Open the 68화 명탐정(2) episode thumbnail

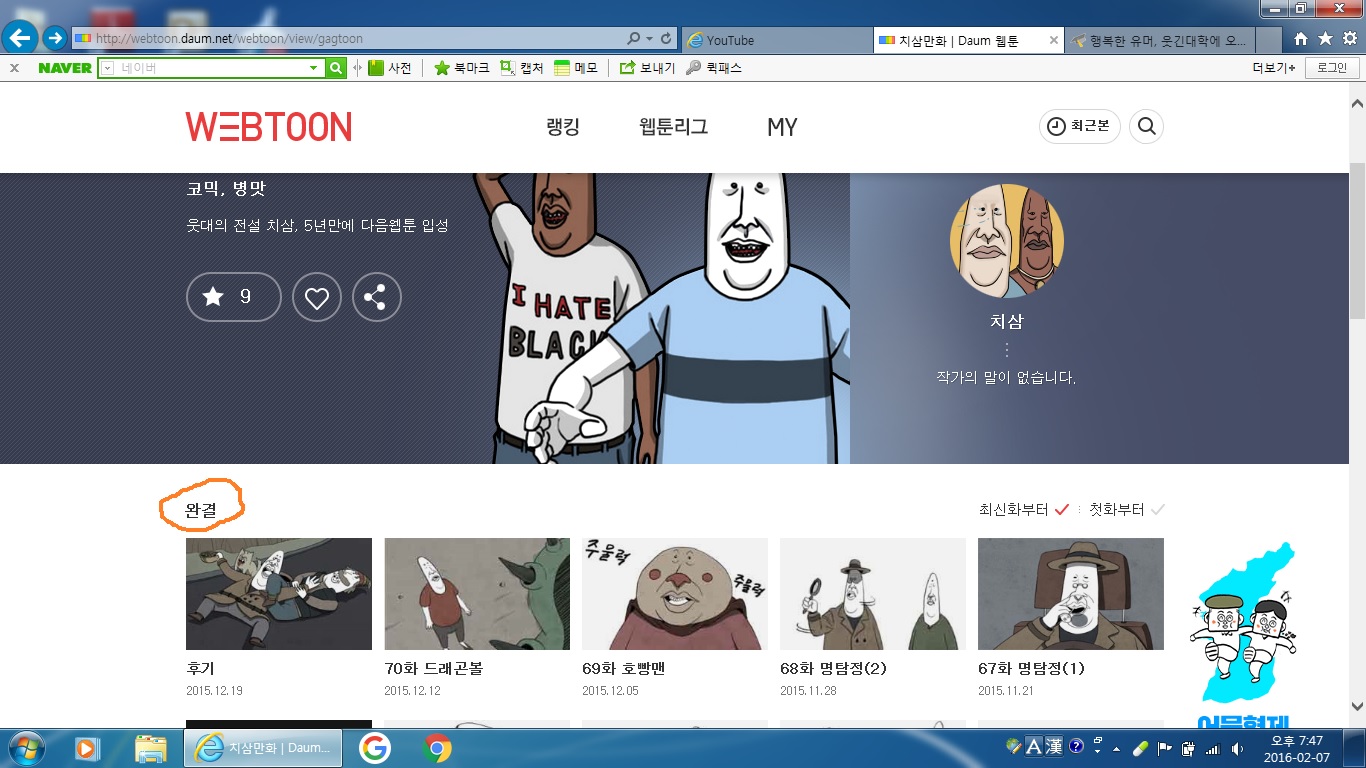click(x=873, y=594)
